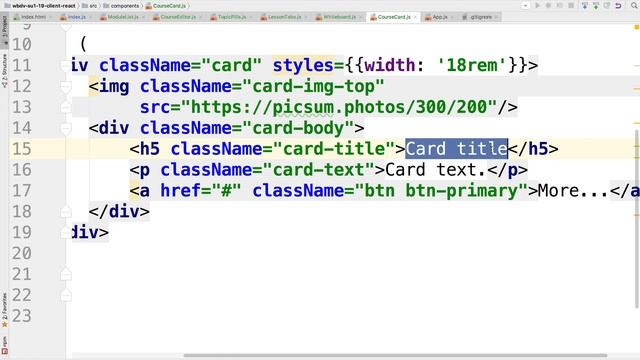Click the inspection warning indicator at top right
This screenshot has height=360, width=640.
[x=636, y=27]
